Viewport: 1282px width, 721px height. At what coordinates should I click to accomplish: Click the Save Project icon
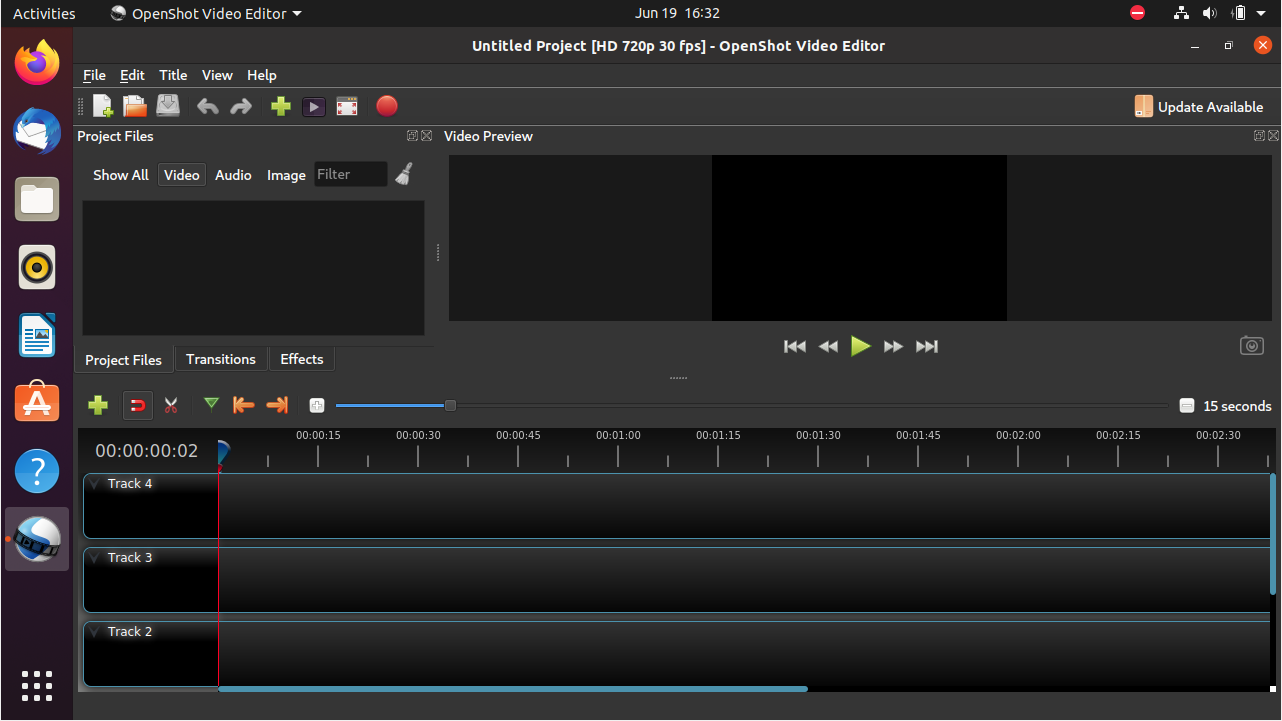click(x=168, y=106)
